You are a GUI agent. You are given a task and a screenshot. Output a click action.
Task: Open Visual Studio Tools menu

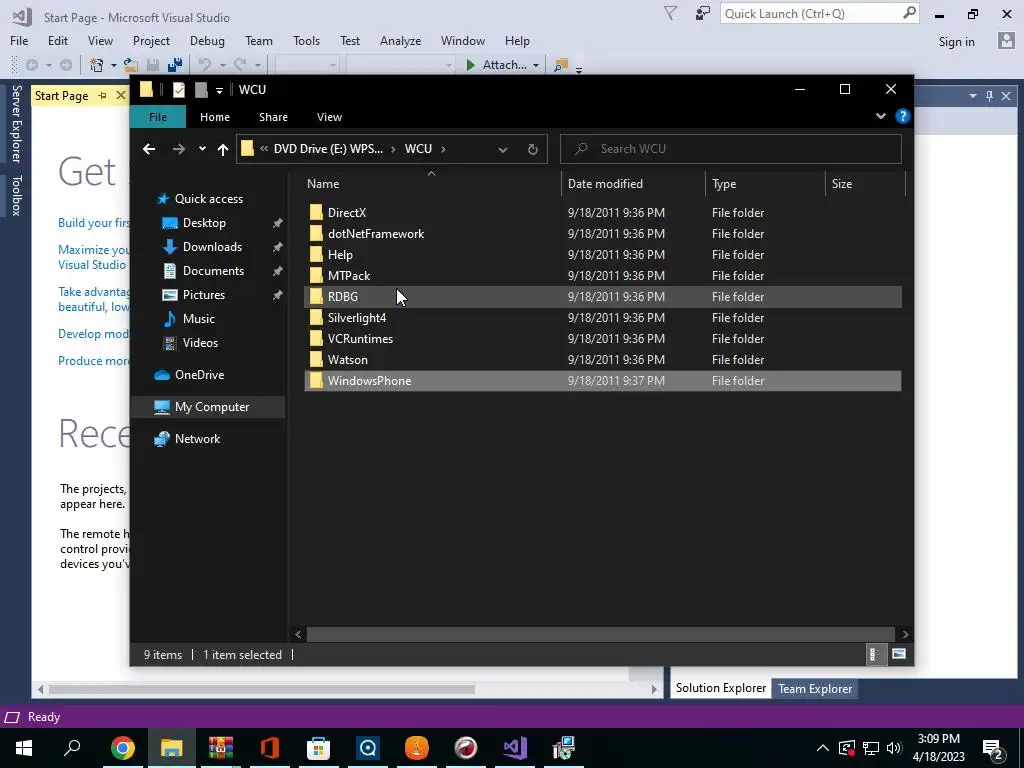point(306,40)
